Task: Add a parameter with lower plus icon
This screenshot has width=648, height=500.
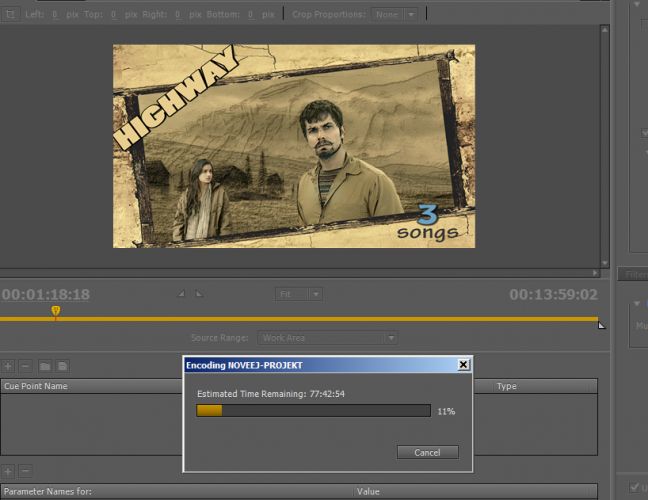Action: [8, 471]
